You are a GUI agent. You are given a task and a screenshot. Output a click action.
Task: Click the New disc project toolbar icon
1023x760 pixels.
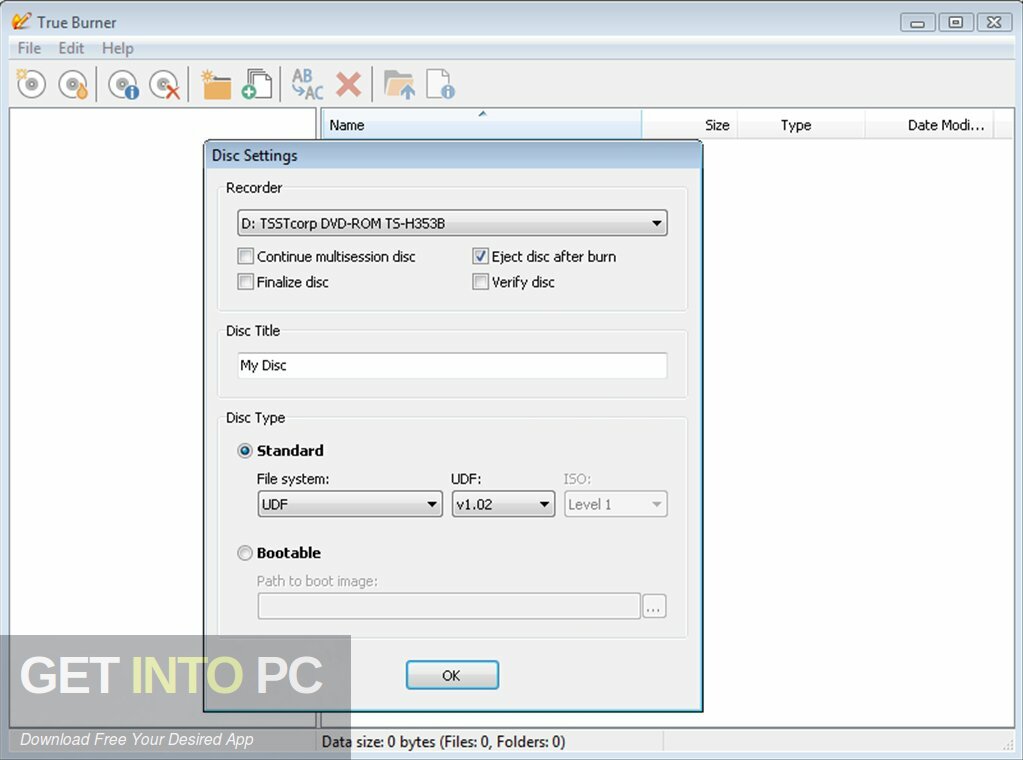tap(31, 84)
